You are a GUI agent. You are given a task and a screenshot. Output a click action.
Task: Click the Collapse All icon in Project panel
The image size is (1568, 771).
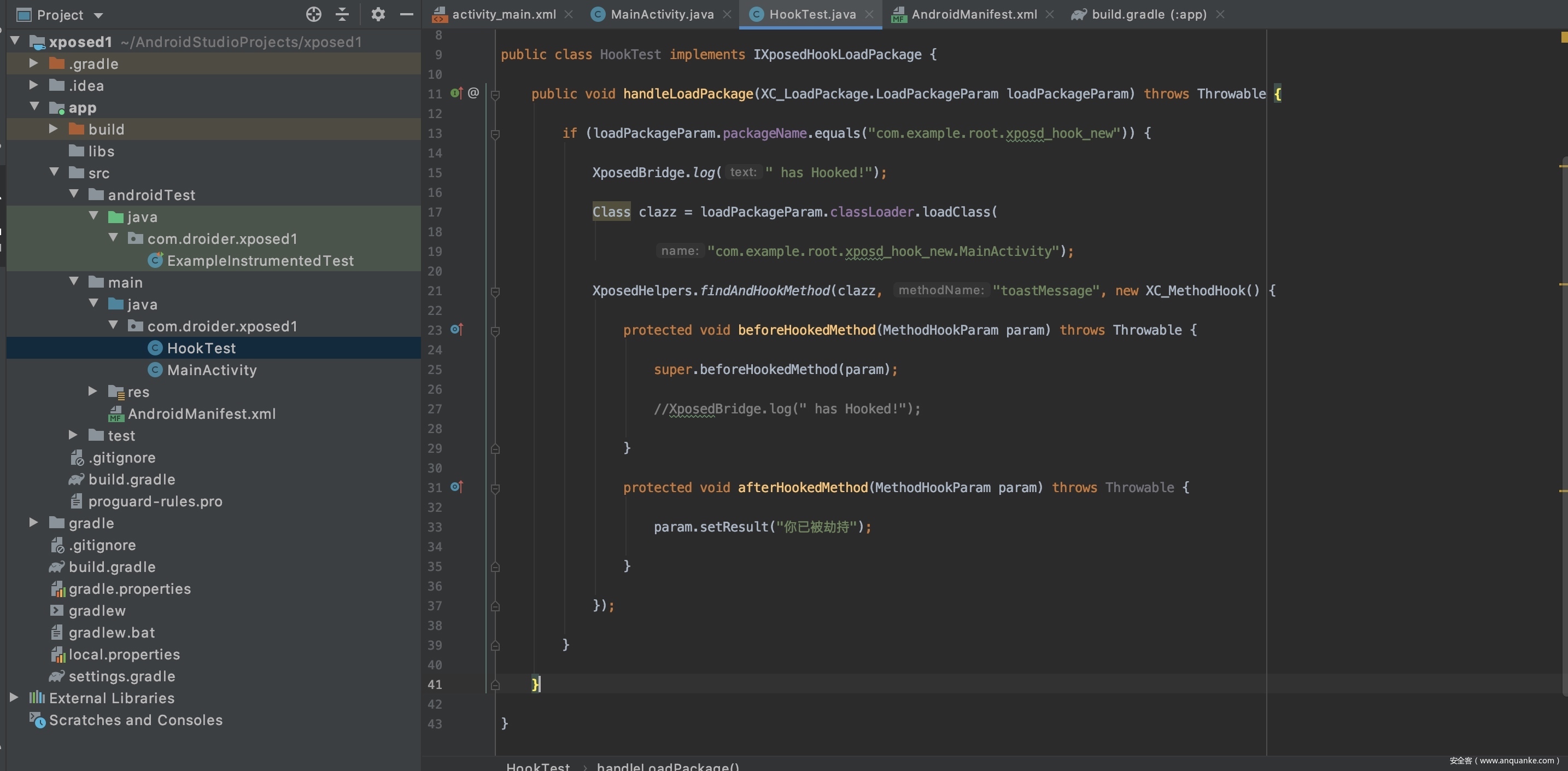coord(342,14)
